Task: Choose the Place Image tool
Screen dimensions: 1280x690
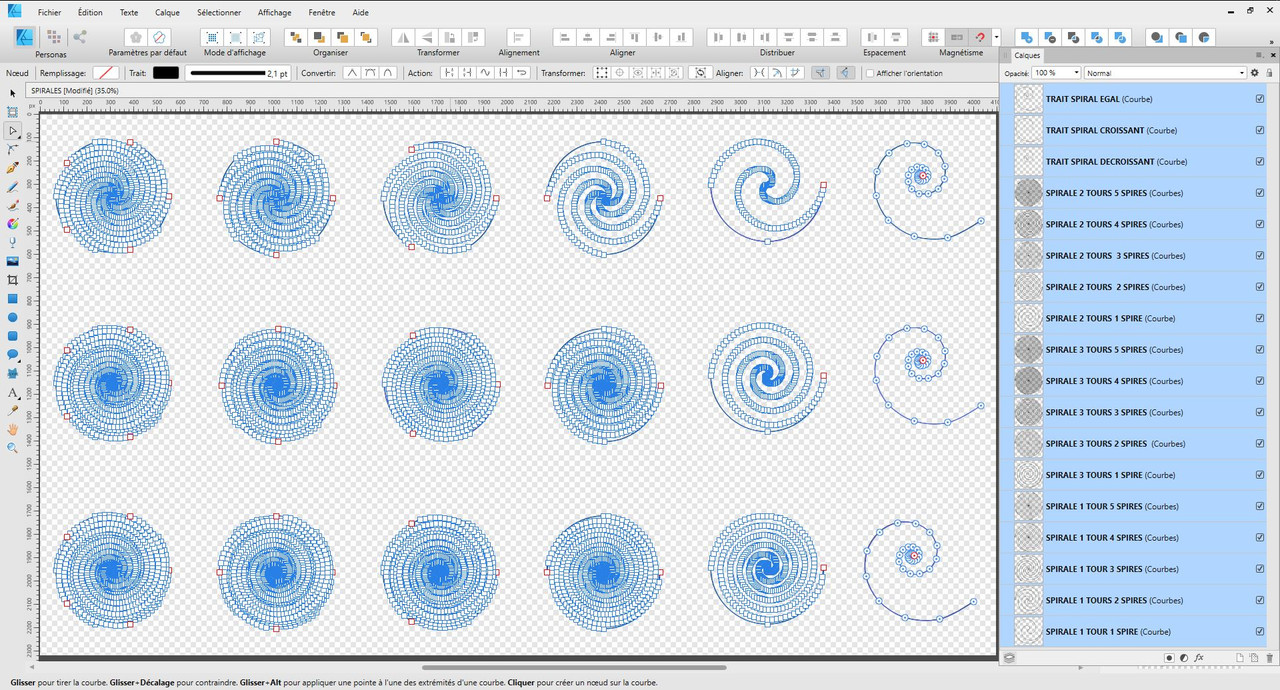Action: tap(13, 261)
